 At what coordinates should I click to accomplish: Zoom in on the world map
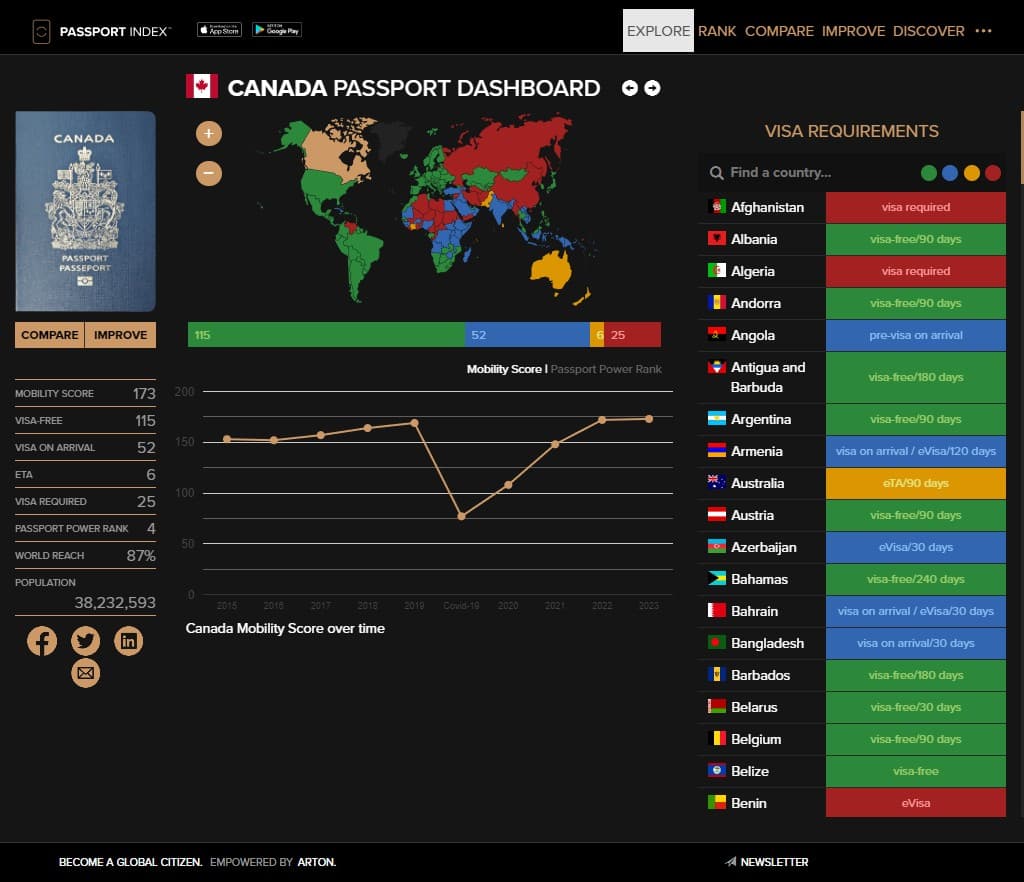click(x=209, y=133)
